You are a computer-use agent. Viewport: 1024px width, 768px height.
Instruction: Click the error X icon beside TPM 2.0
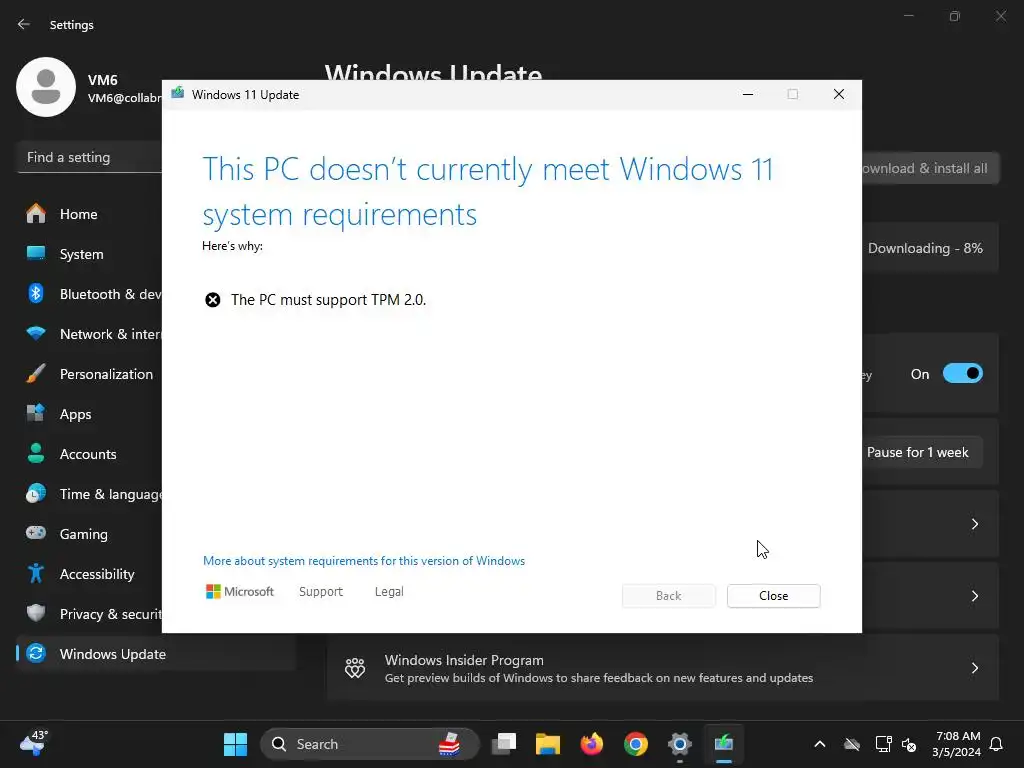coord(212,300)
